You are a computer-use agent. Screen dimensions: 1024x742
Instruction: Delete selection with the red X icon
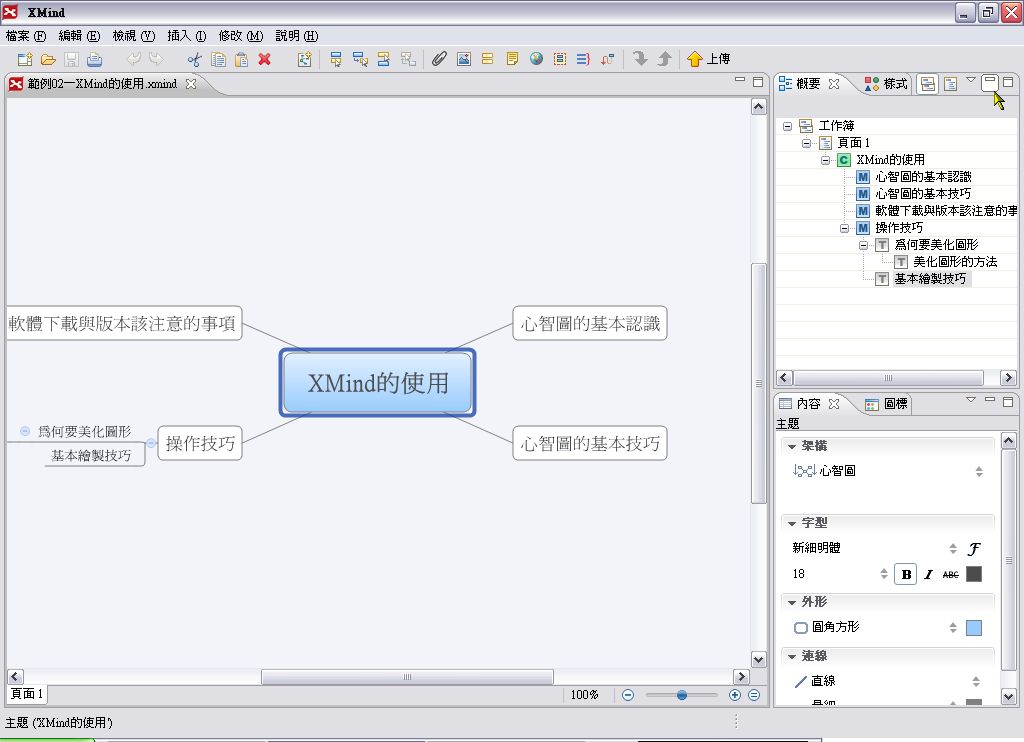click(x=264, y=59)
